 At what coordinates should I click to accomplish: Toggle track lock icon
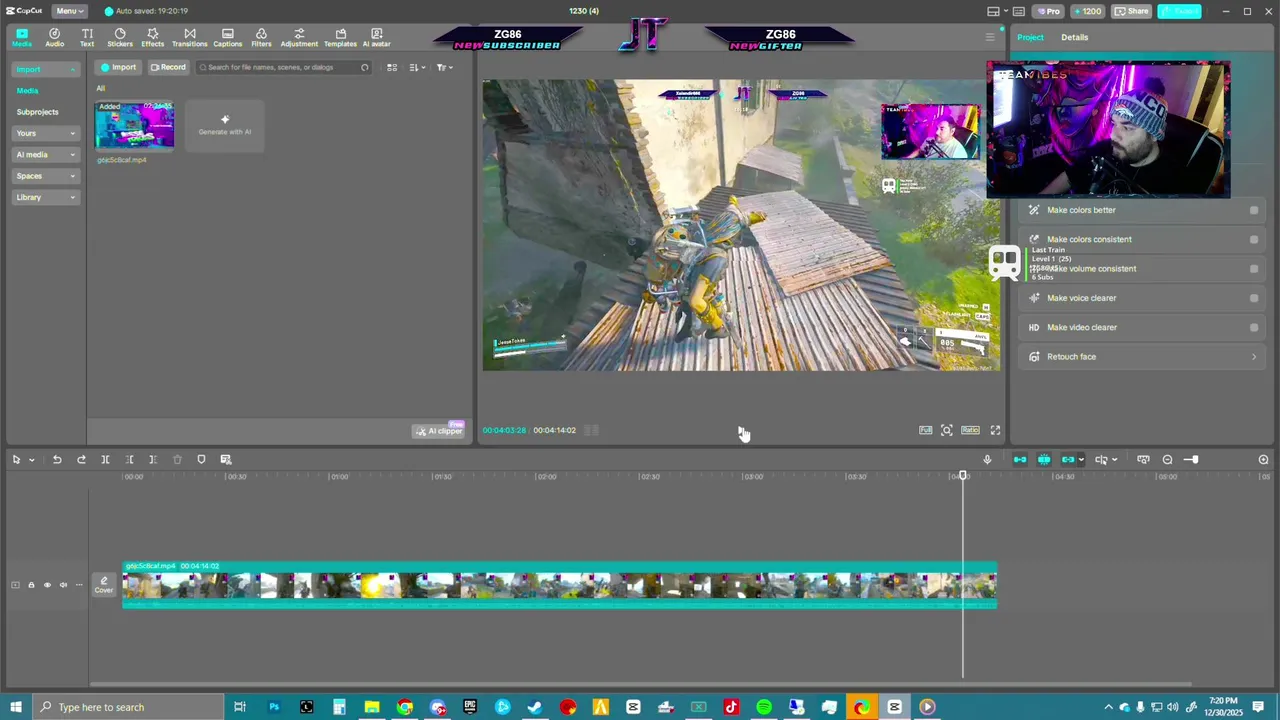(31, 585)
